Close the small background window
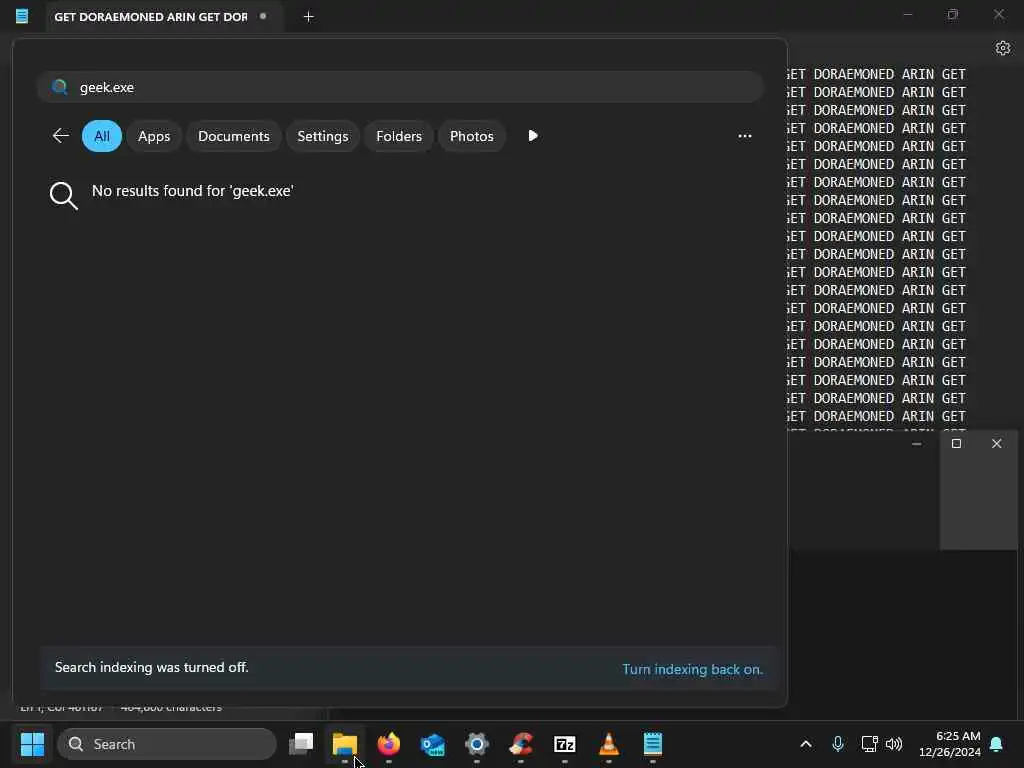The width and height of the screenshot is (1024, 768). [997, 443]
